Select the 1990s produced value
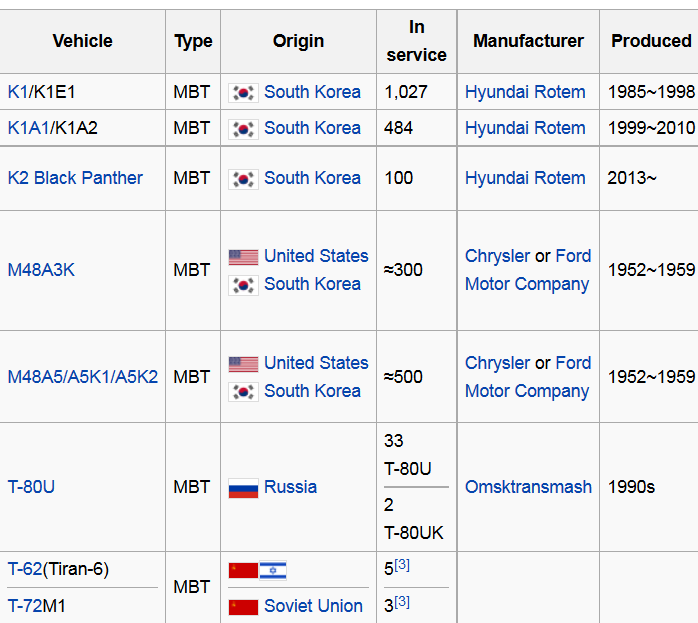Screen dimensions: 698x623 point(631,487)
